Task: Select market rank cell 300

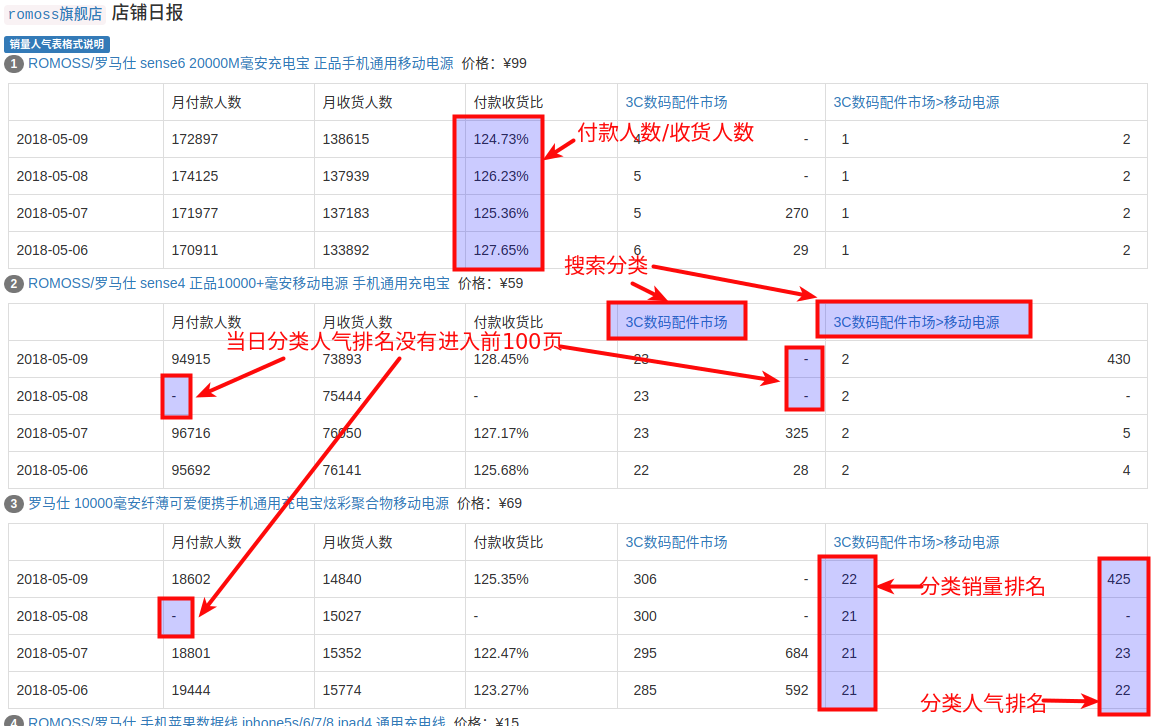Action: 645,616
